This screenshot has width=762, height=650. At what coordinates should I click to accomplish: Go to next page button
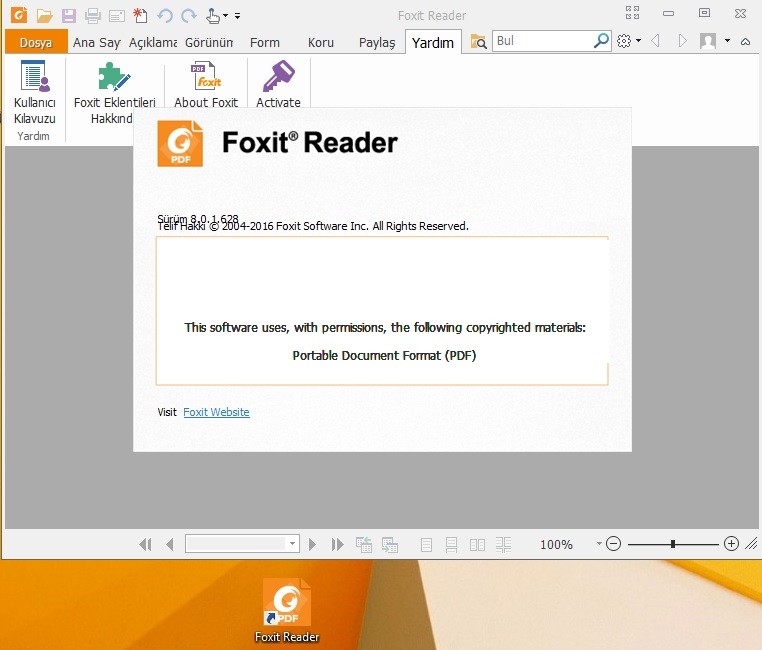(312, 544)
